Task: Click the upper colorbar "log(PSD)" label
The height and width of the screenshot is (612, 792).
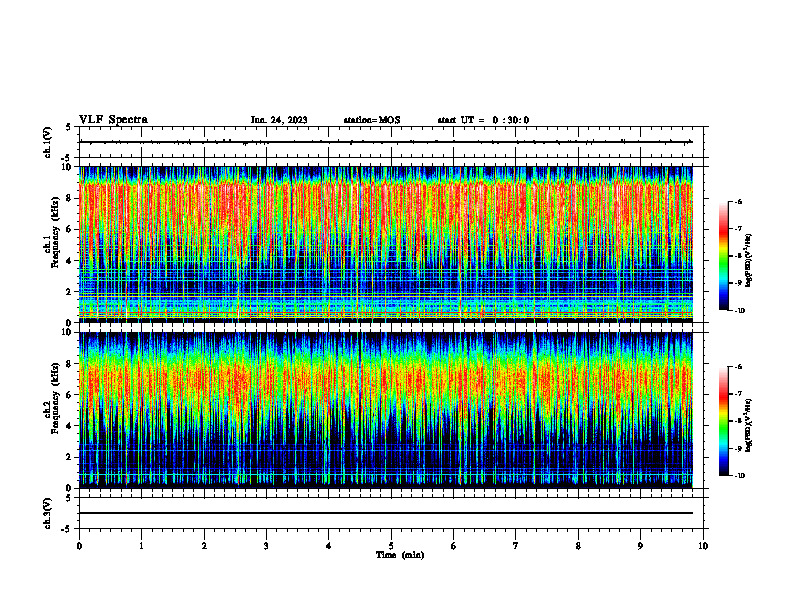Action: coord(749,260)
